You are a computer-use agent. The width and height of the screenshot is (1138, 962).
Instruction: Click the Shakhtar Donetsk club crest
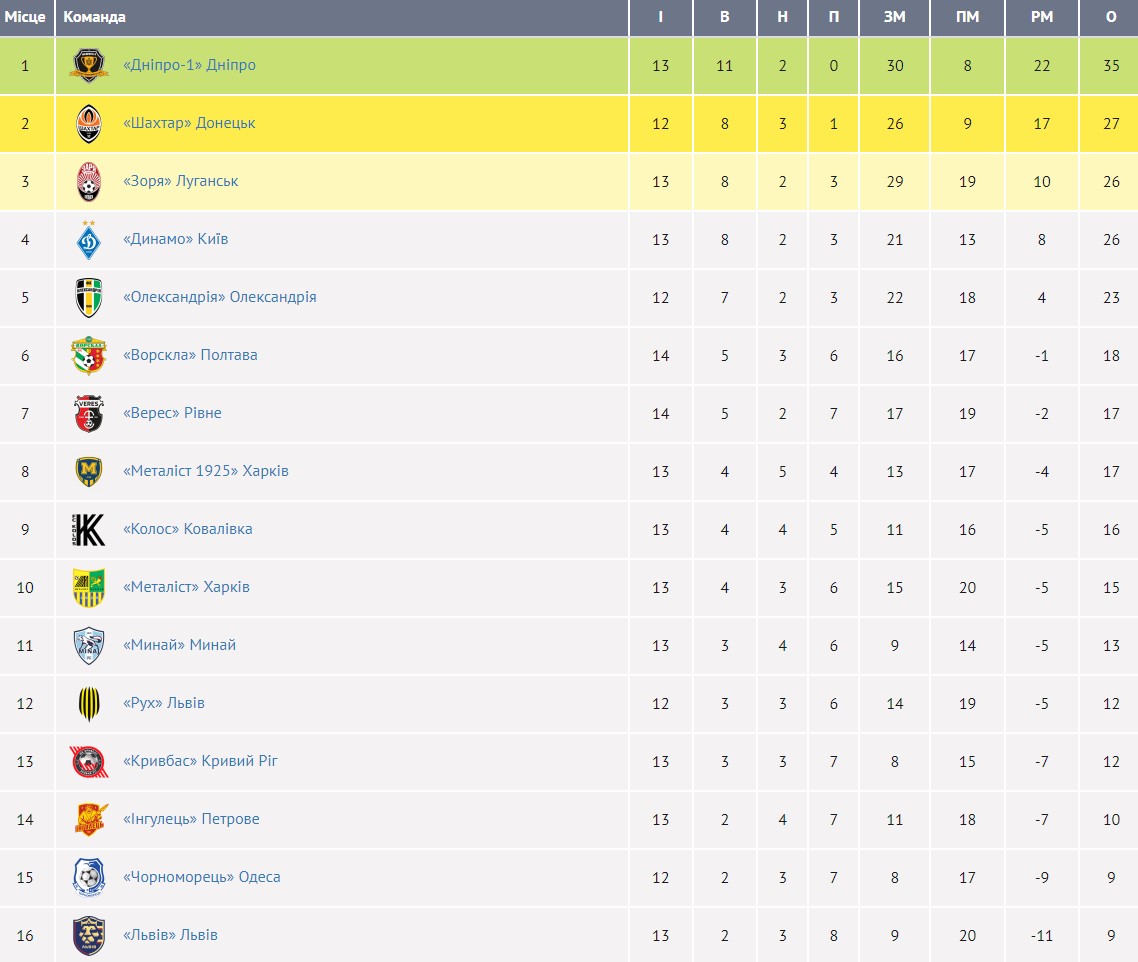pyautogui.click(x=89, y=124)
